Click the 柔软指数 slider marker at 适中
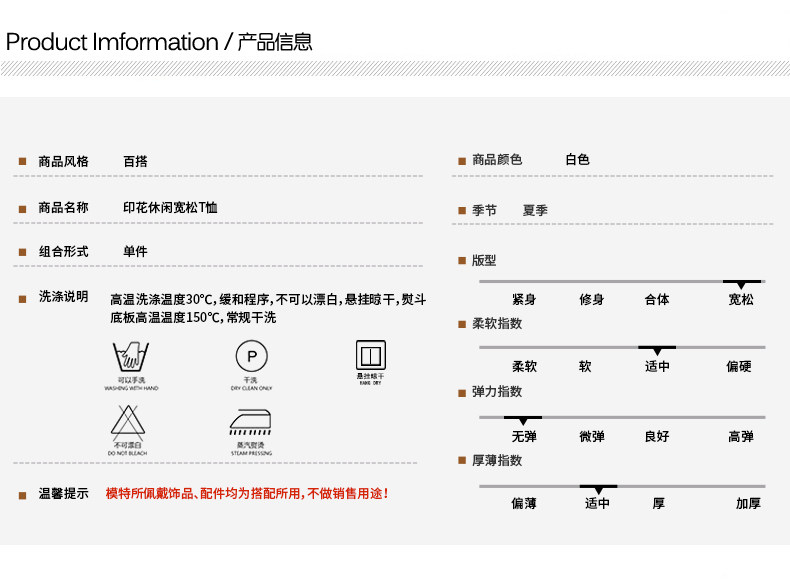The image size is (790, 584). (x=657, y=350)
